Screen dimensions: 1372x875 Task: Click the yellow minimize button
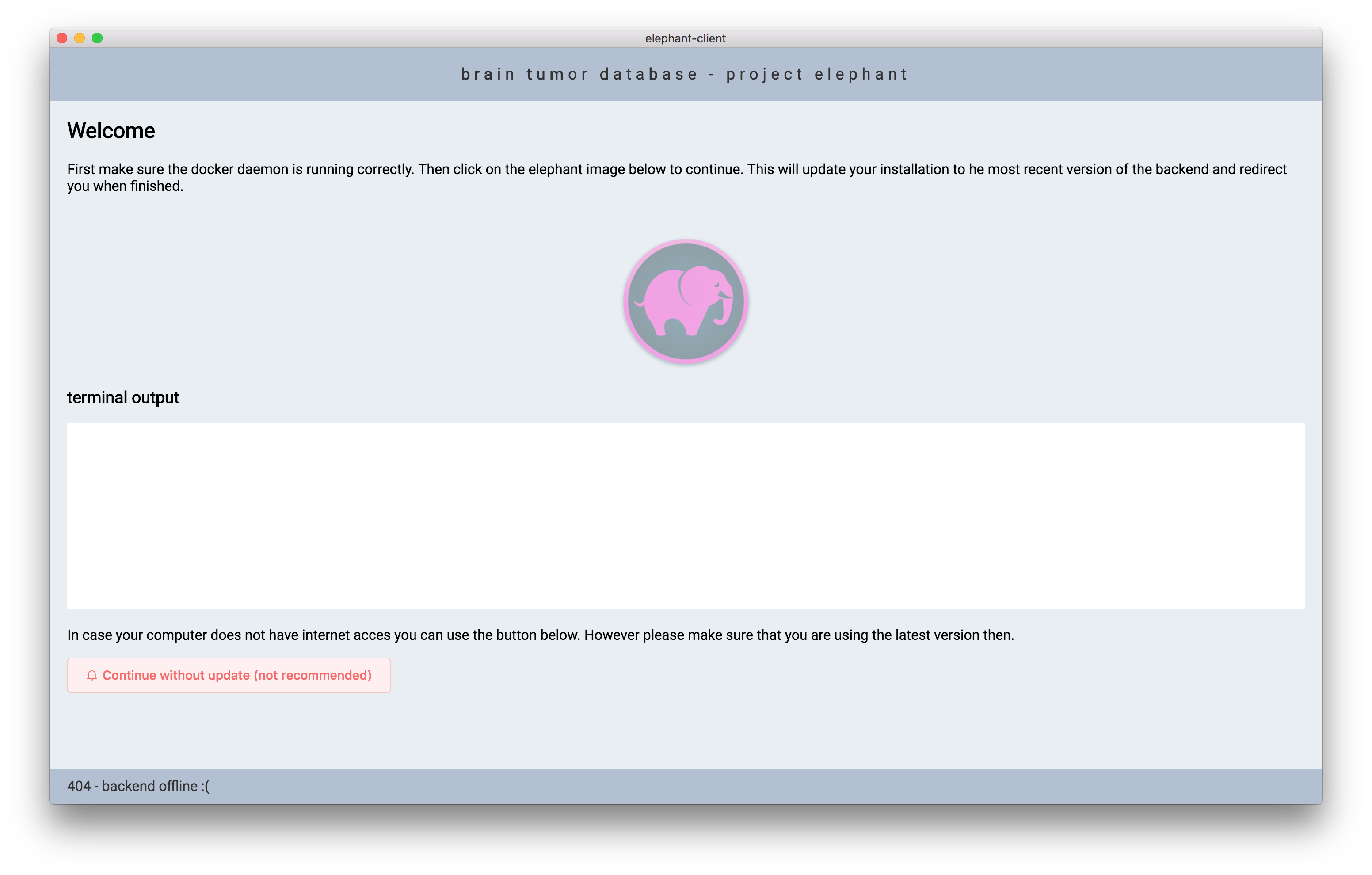pos(80,38)
